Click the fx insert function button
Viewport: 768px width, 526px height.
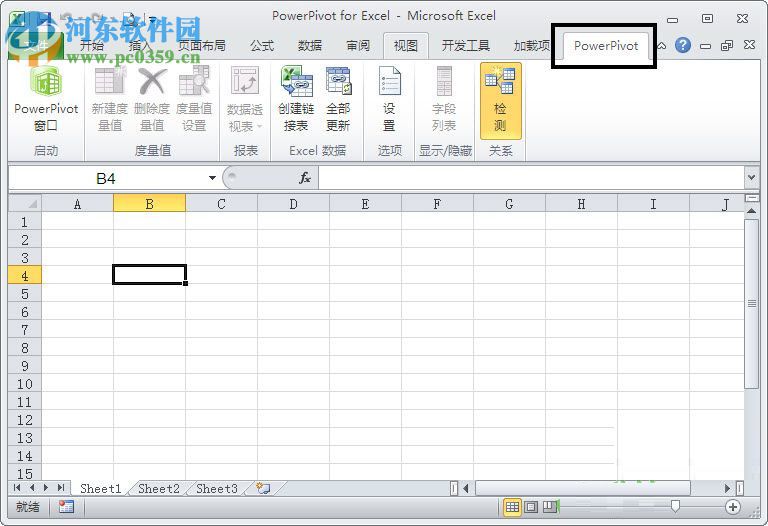click(305, 178)
